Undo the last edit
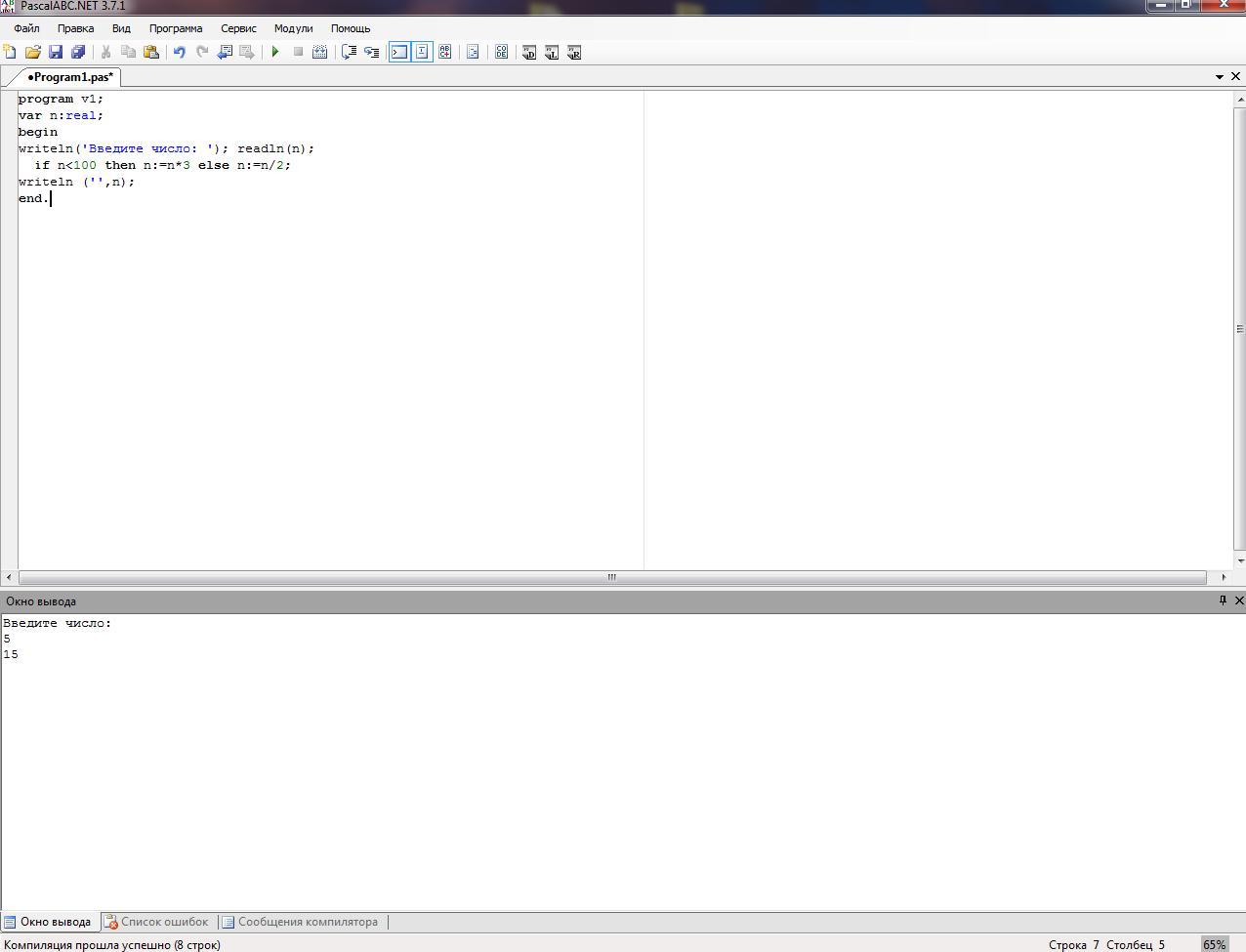 (x=179, y=52)
